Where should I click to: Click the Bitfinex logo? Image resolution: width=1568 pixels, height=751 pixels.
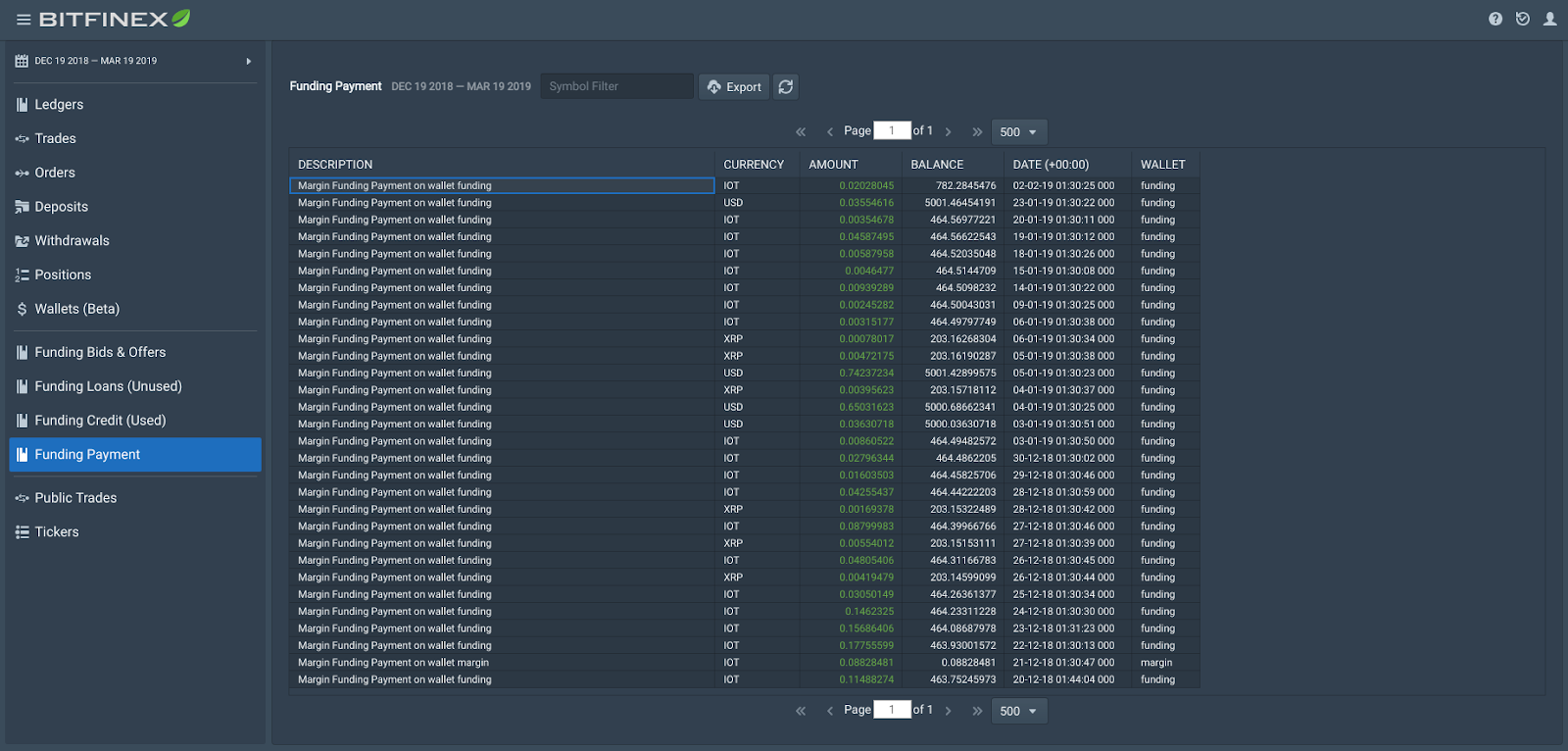114,19
